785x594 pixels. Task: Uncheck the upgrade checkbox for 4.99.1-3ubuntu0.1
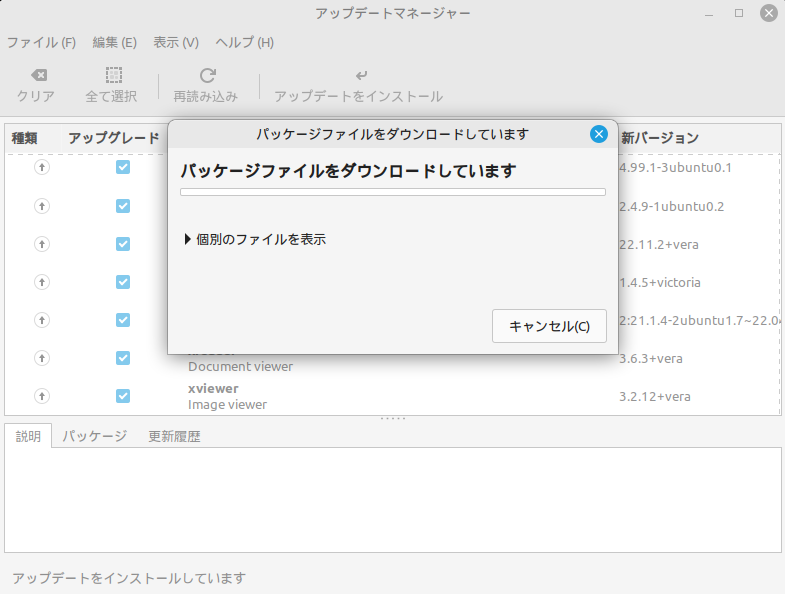(123, 167)
